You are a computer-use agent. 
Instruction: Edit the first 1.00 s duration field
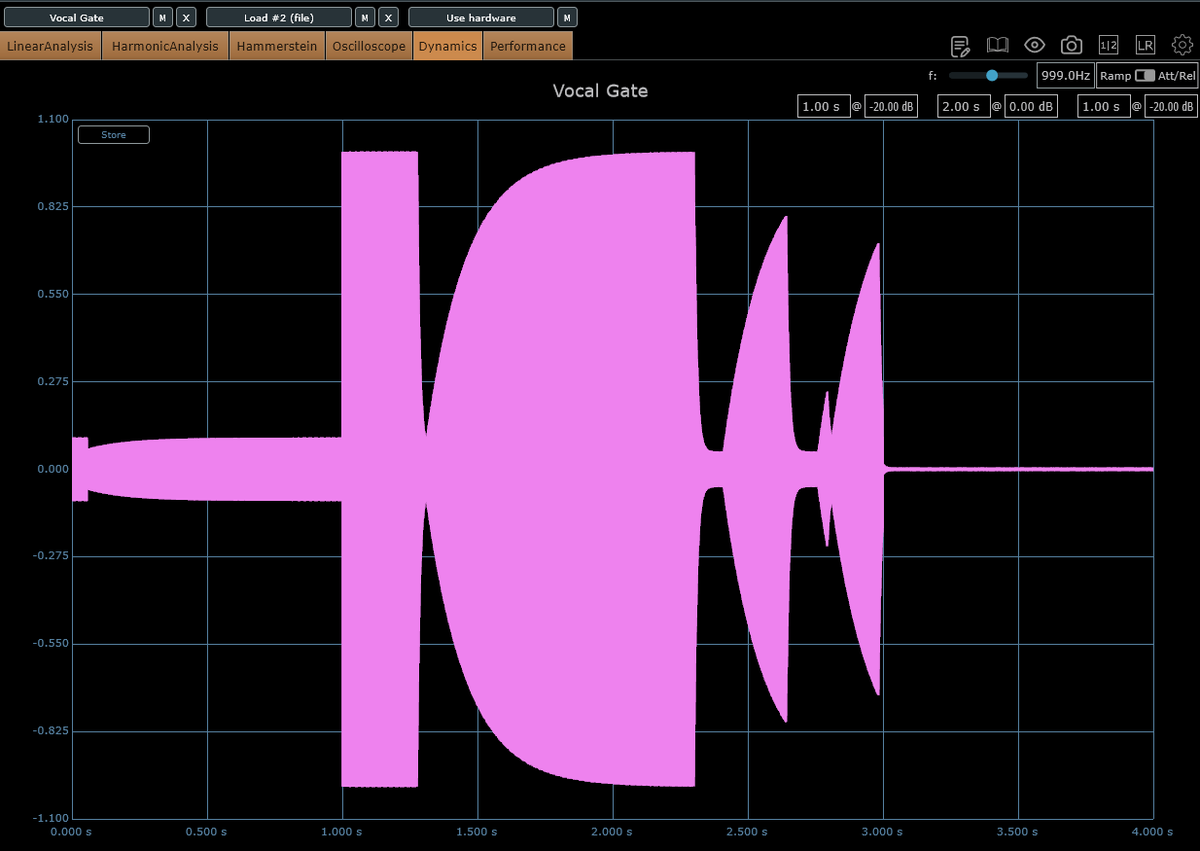822,107
